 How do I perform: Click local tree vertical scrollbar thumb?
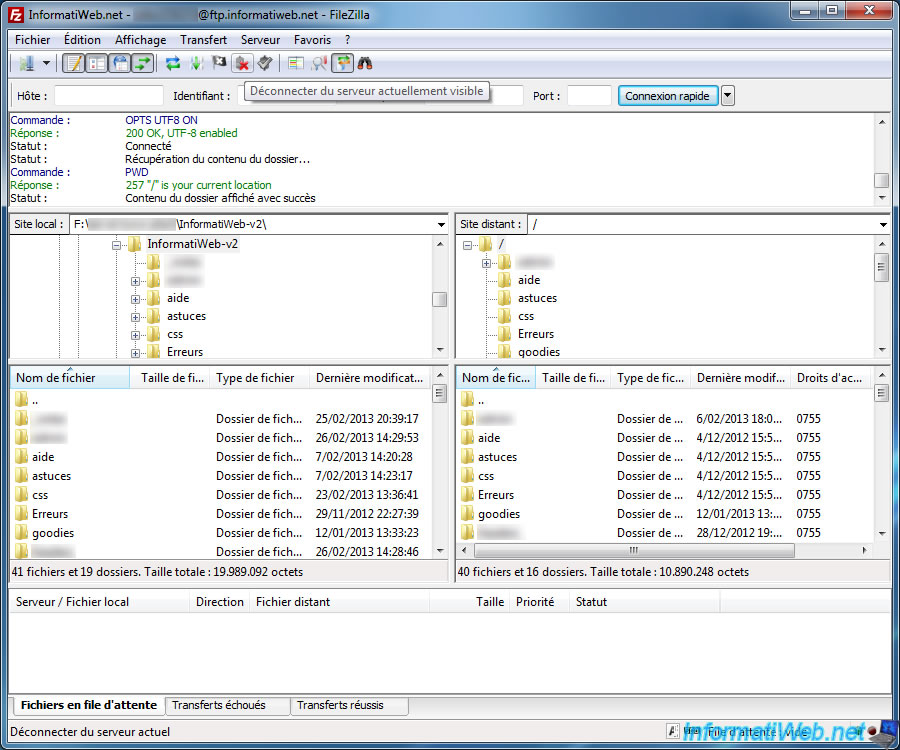tap(439, 299)
